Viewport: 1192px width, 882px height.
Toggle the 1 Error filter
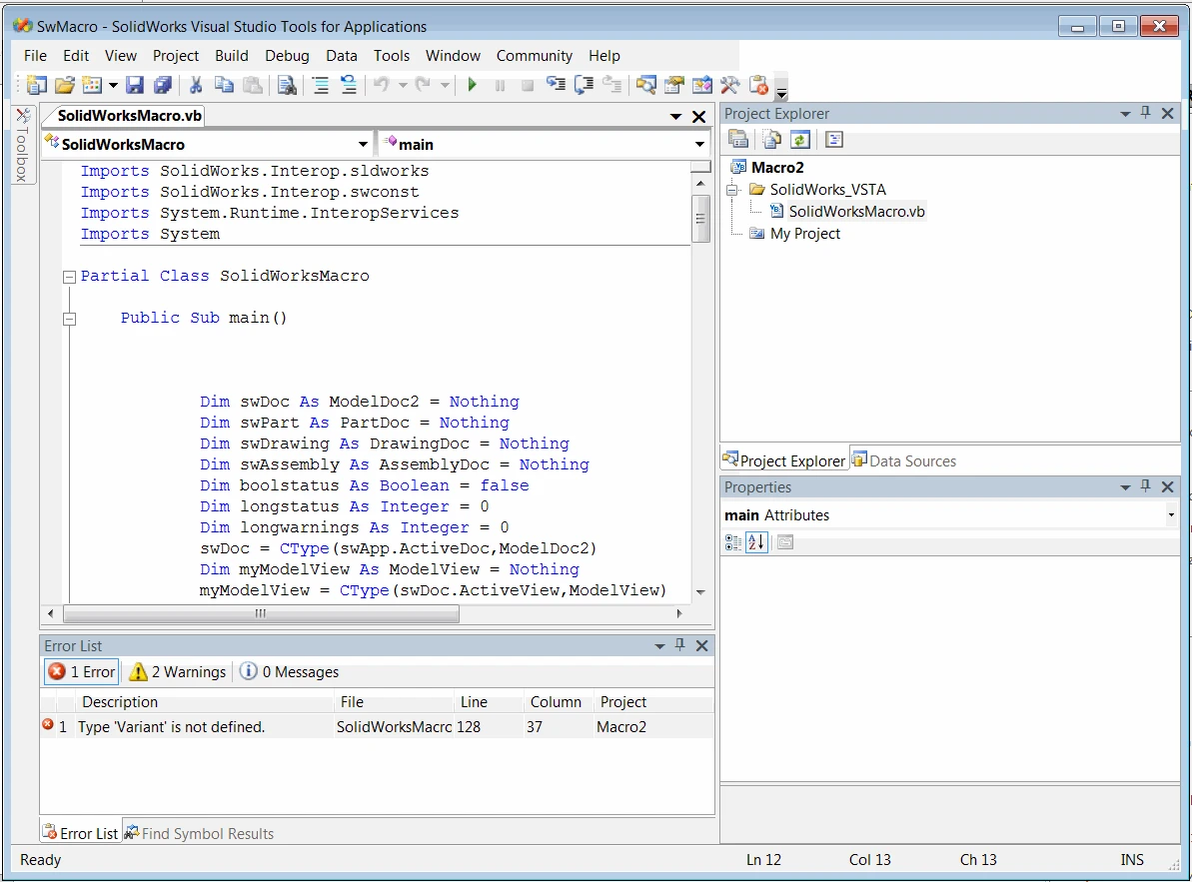pos(82,672)
